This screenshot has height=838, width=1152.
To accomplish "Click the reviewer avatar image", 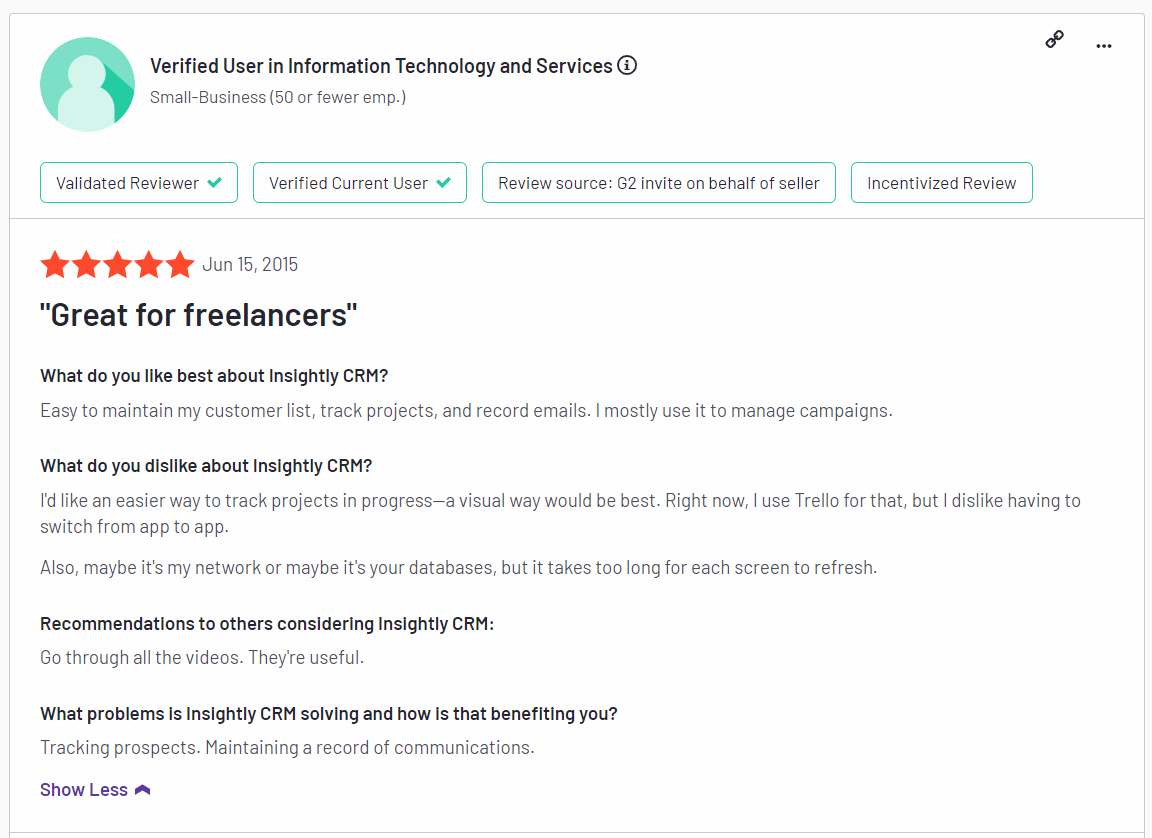I will 87,84.
